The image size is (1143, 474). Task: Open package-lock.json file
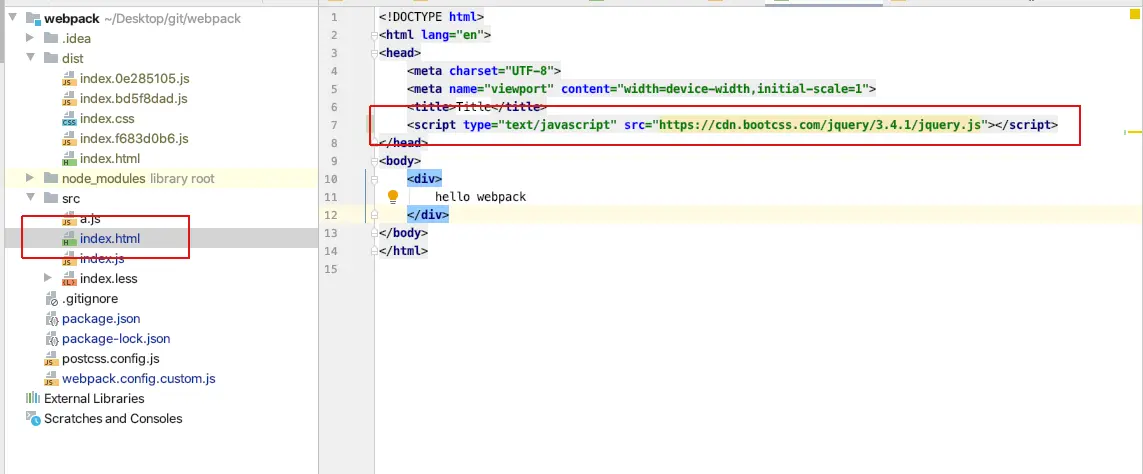coord(116,338)
